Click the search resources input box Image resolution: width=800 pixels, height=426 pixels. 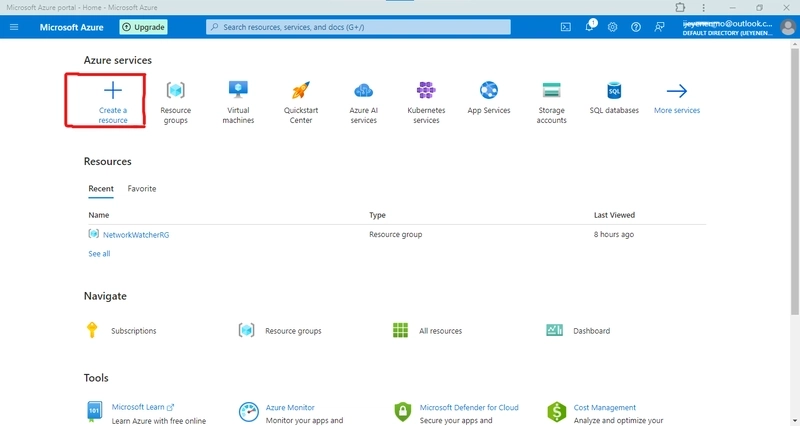(358, 27)
